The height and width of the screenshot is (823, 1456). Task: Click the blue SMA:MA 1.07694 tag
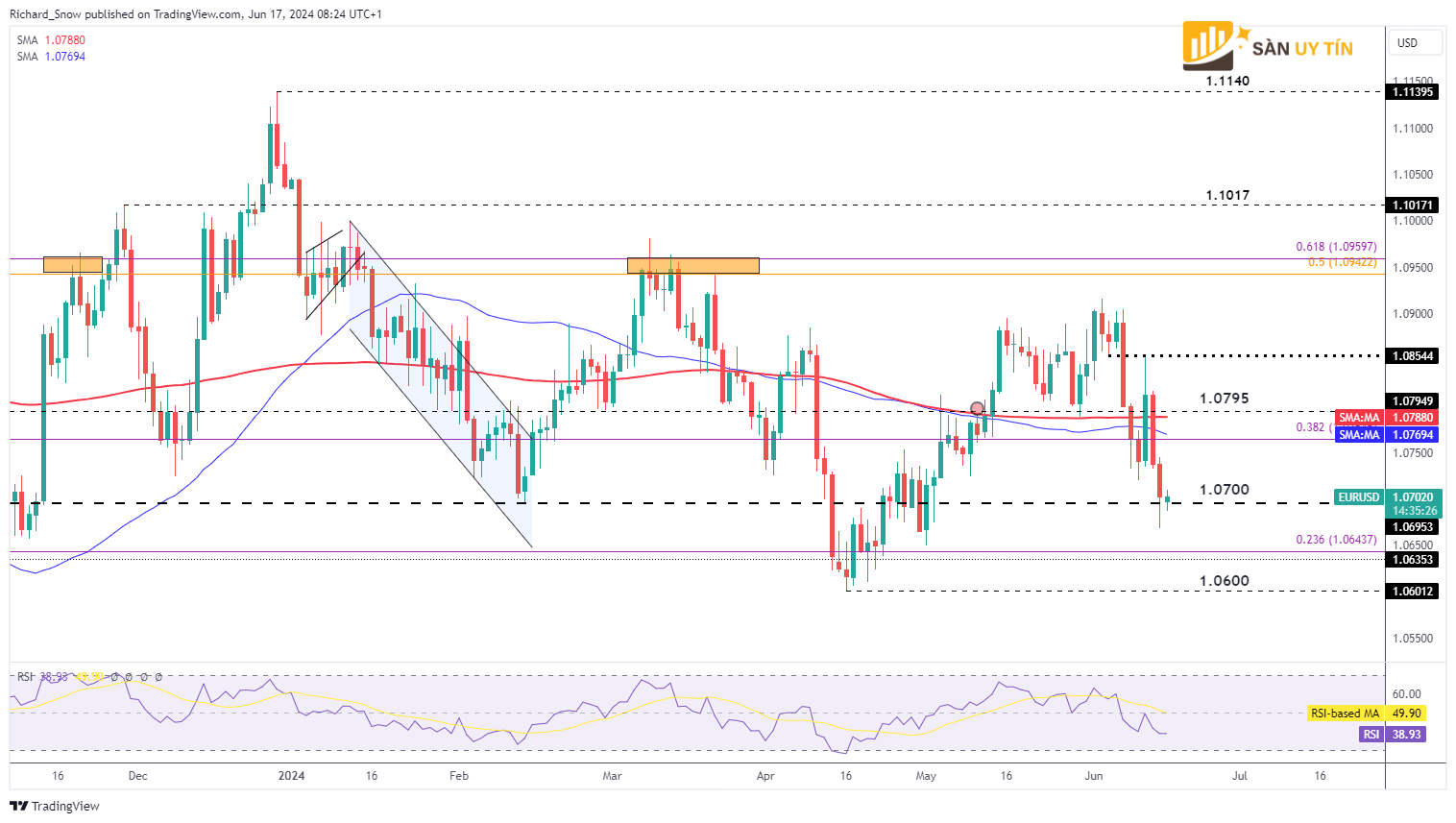(1387, 435)
